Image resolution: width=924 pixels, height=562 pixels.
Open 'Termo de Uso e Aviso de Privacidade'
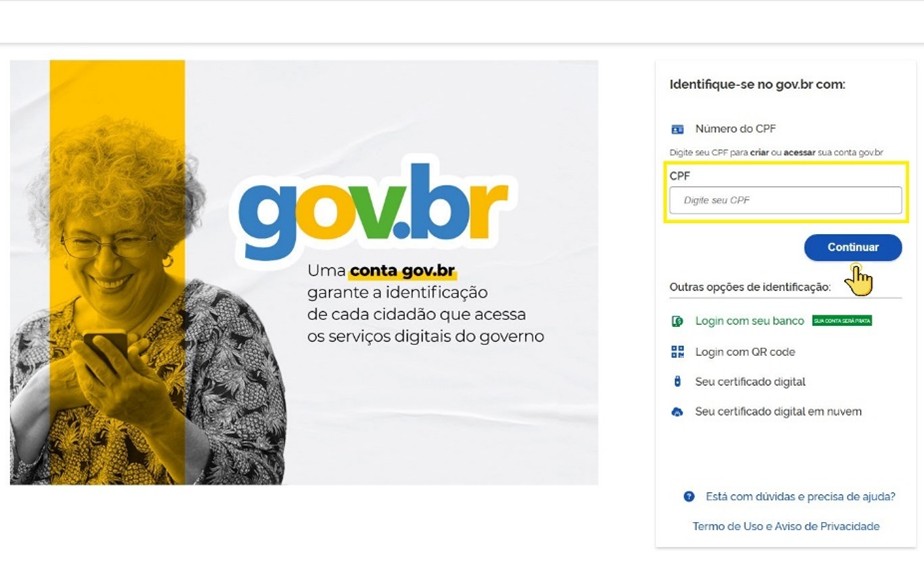(786, 527)
